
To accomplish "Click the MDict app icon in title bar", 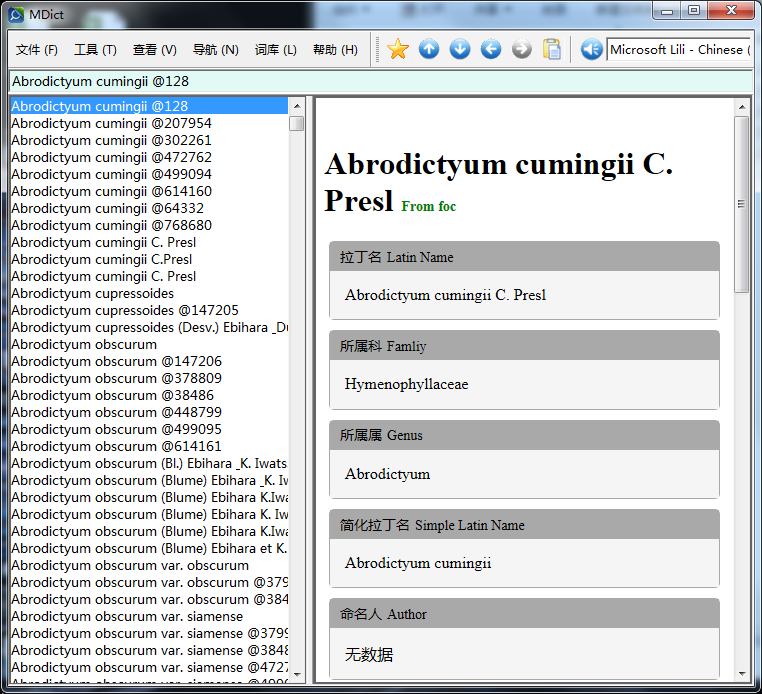I will (16, 13).
